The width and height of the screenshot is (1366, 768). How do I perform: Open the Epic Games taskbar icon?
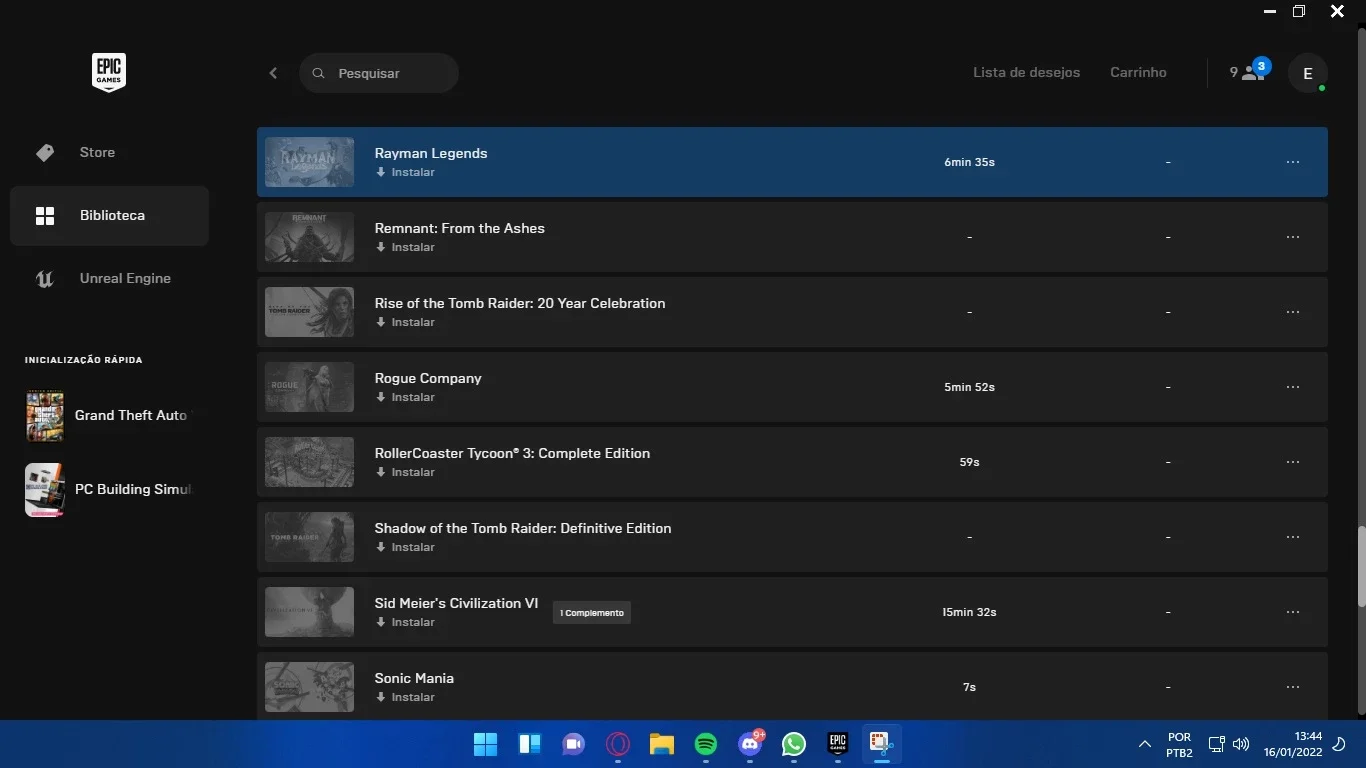838,744
